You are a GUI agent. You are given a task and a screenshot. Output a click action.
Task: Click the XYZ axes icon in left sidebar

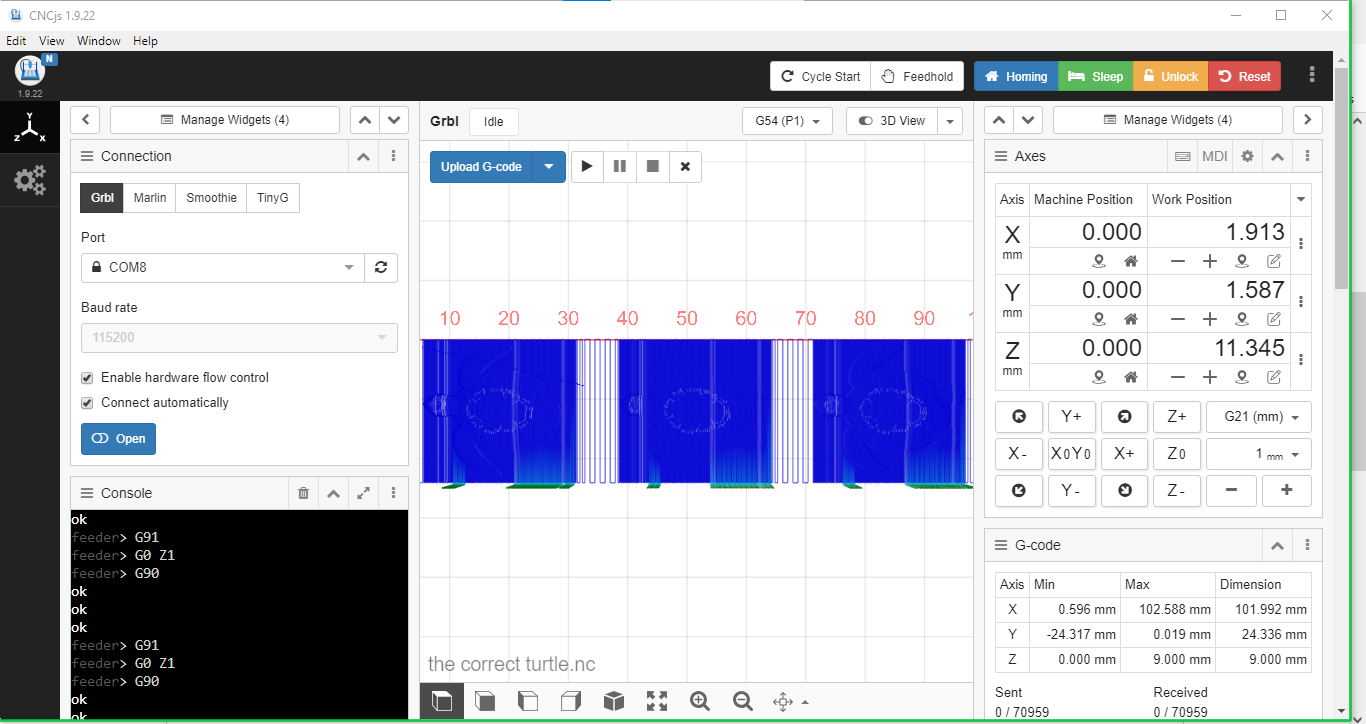coord(30,127)
